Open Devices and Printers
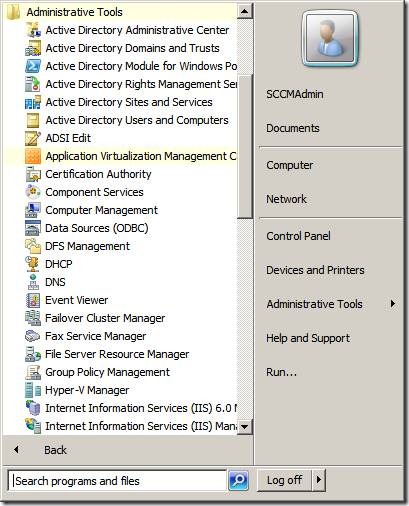 pos(315,270)
